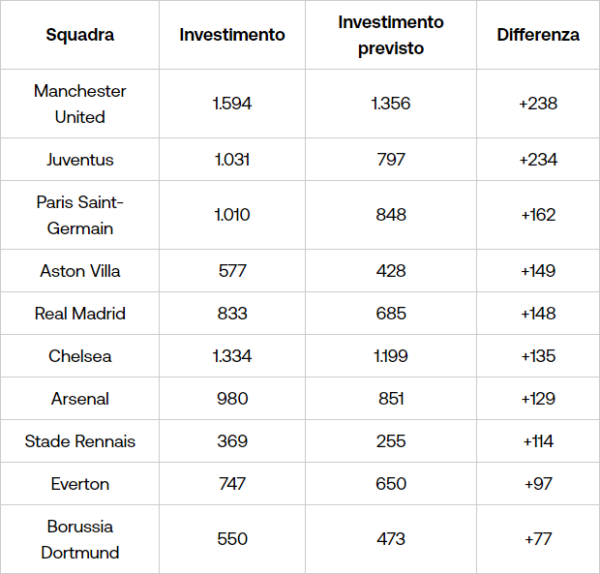The image size is (600, 574).
Task: Click the Arsenal team cell
Action: [x=80, y=399]
